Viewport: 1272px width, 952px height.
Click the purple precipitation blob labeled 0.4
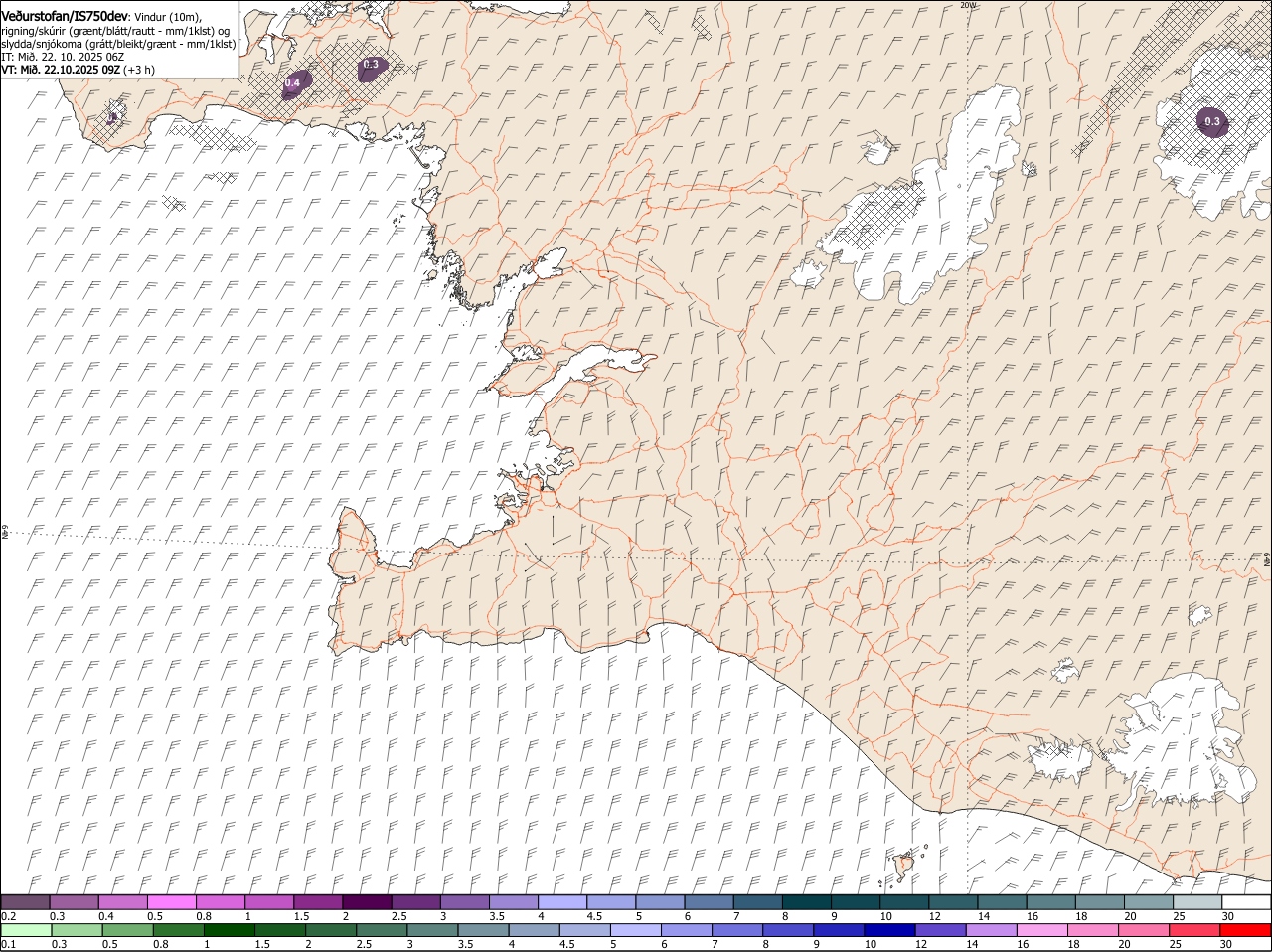tap(295, 83)
